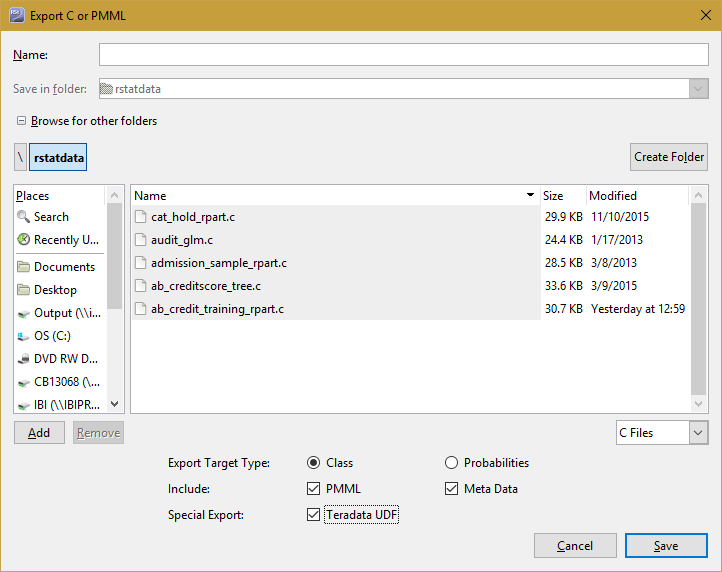The height and width of the screenshot is (572, 722).
Task: Open the C Files file type dropdown
Action: pyautogui.click(x=698, y=433)
